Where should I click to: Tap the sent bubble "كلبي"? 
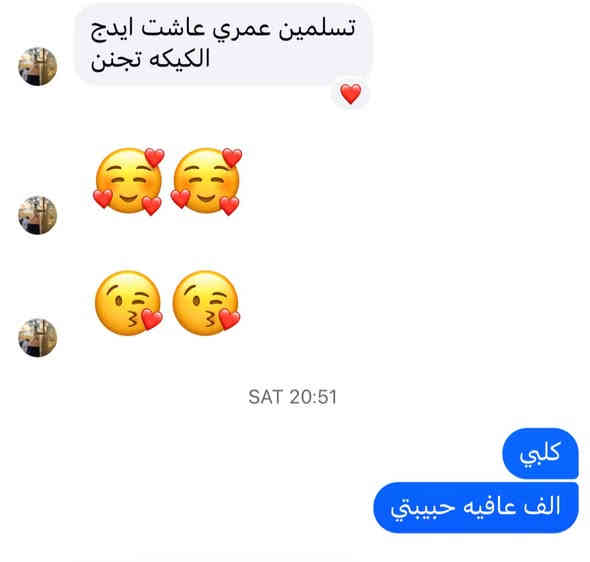coord(540,453)
